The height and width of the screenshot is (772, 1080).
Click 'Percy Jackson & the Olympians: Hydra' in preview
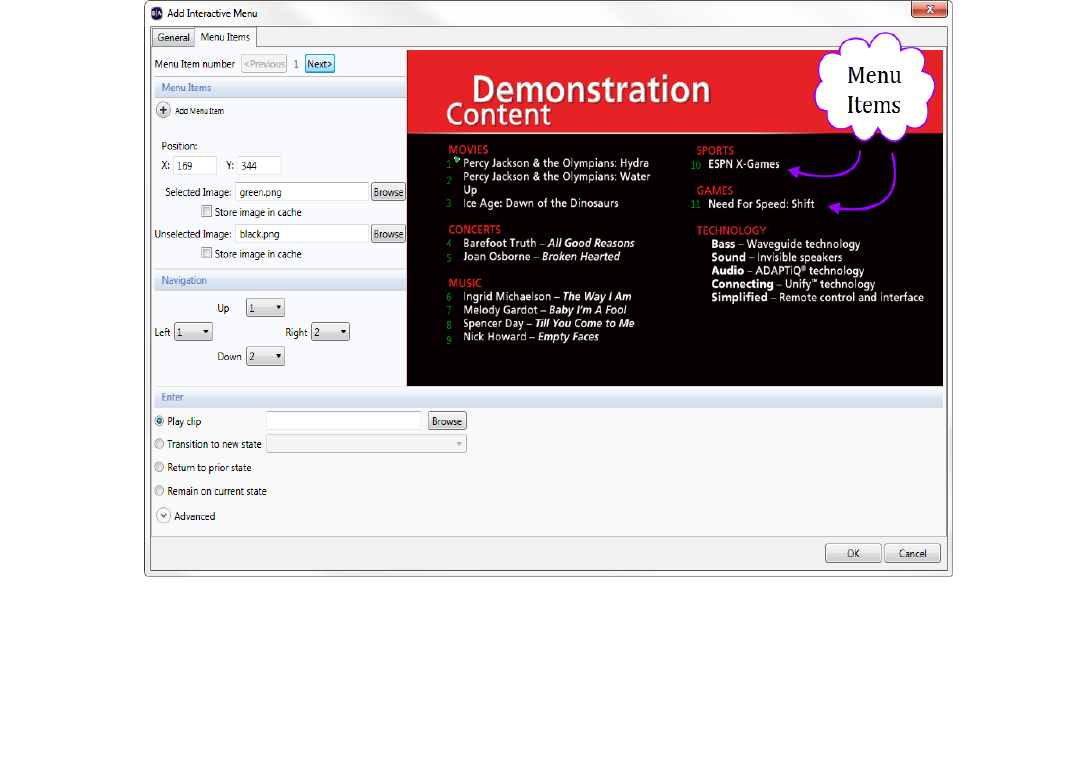pos(556,163)
